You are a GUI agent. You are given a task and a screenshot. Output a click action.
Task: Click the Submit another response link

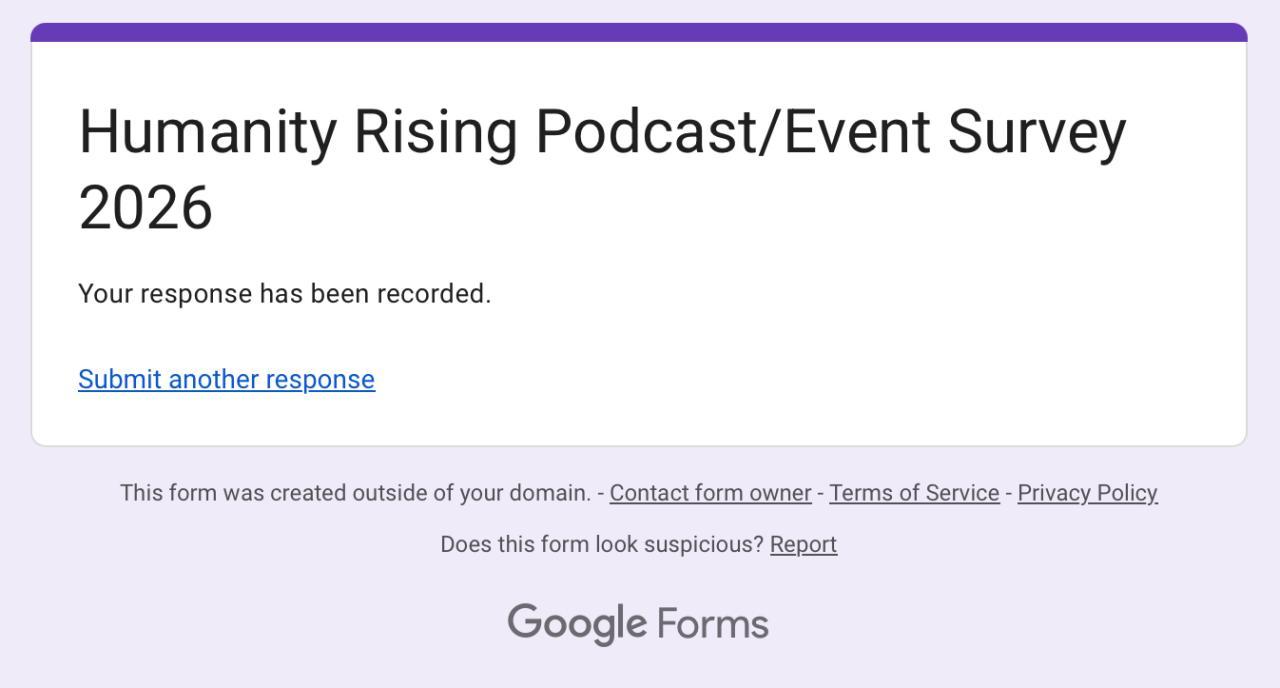click(x=226, y=379)
